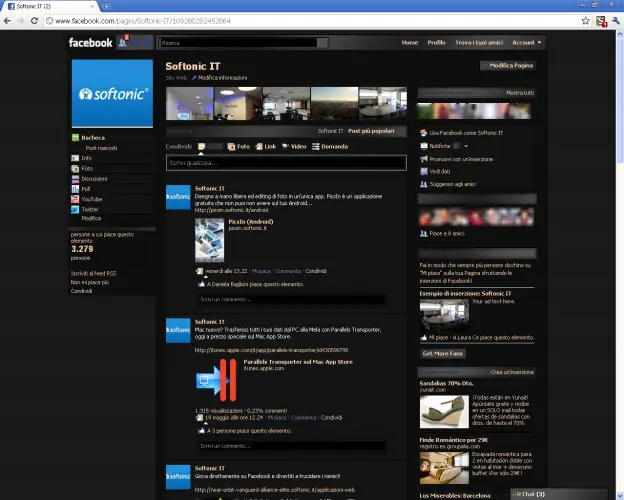Go to Home in top navigation

(410, 43)
